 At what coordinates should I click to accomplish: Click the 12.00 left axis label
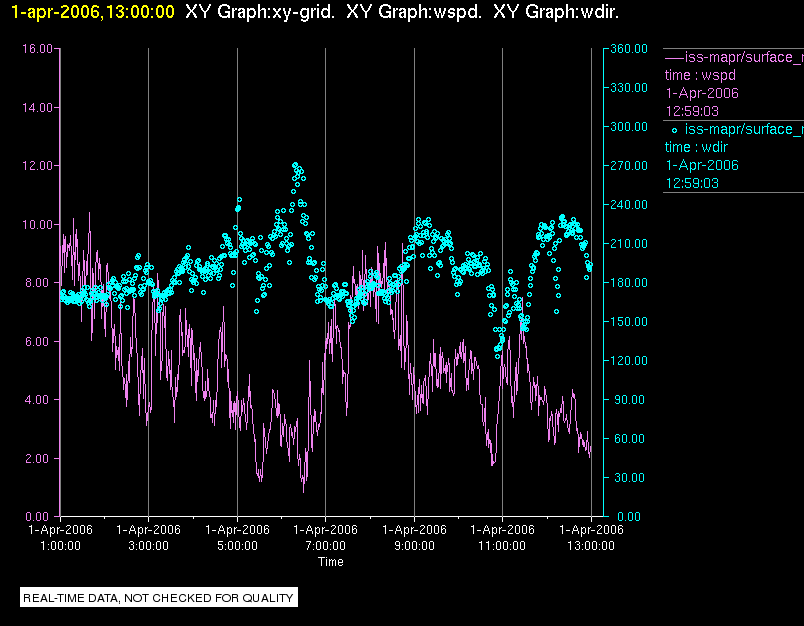click(37, 166)
